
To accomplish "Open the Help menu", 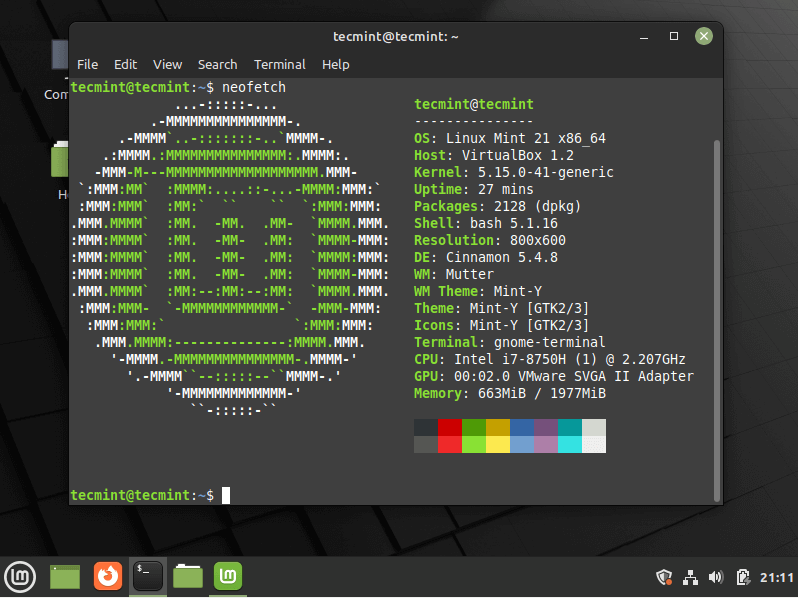I will pyautogui.click(x=336, y=64).
